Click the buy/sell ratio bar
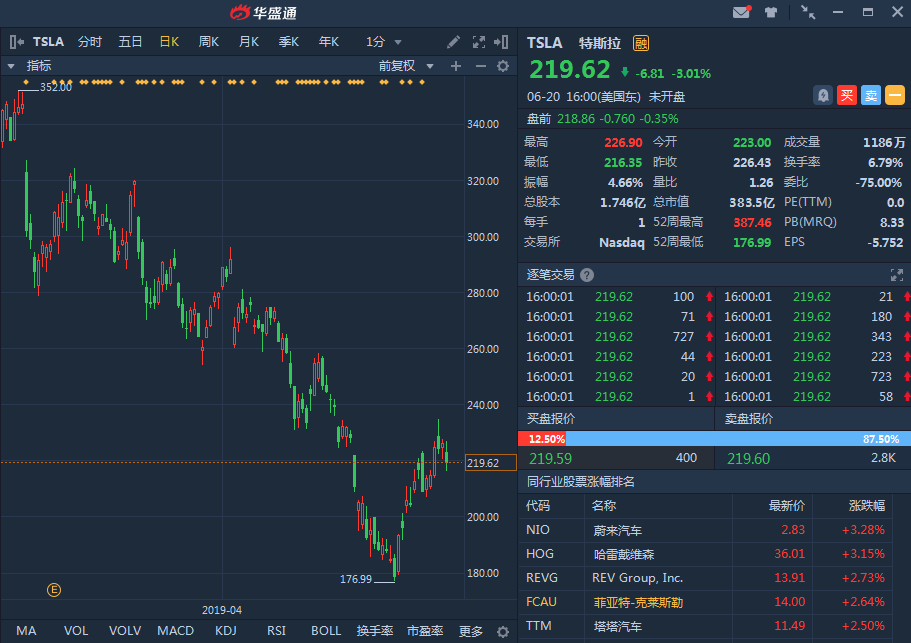The width and height of the screenshot is (911, 643). (x=714, y=439)
